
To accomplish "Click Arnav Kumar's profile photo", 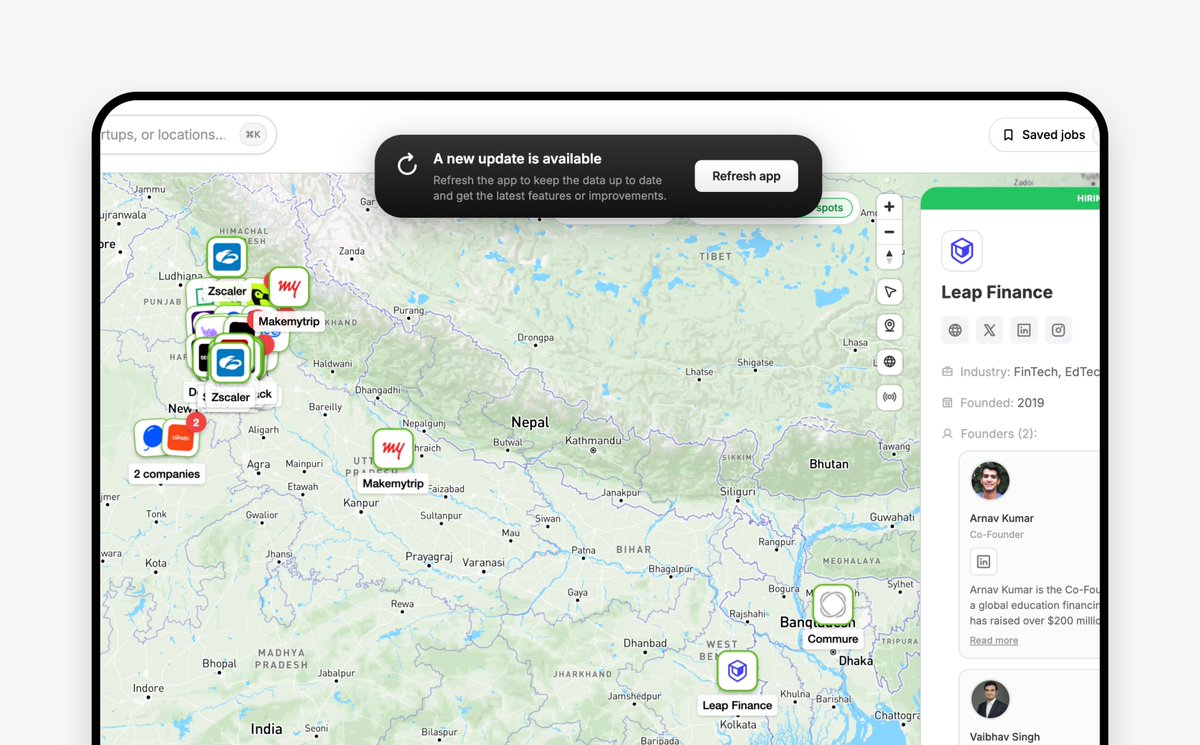I will coord(990,481).
